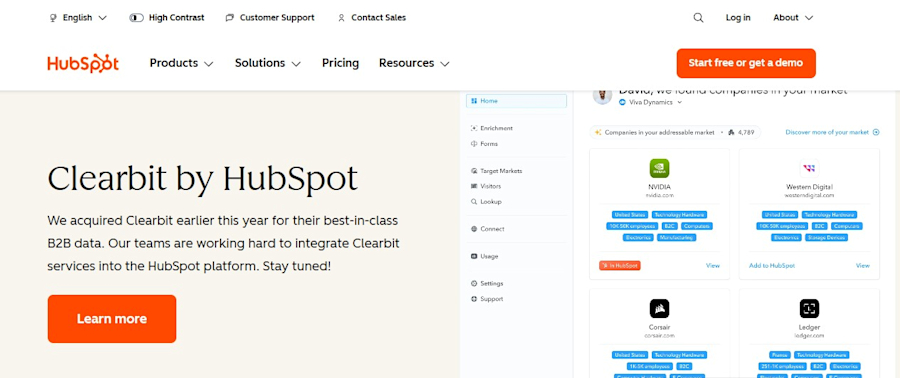Open Visitors in the Clearbit sidebar
This screenshot has width=900, height=378.
pyautogui.click(x=486, y=186)
